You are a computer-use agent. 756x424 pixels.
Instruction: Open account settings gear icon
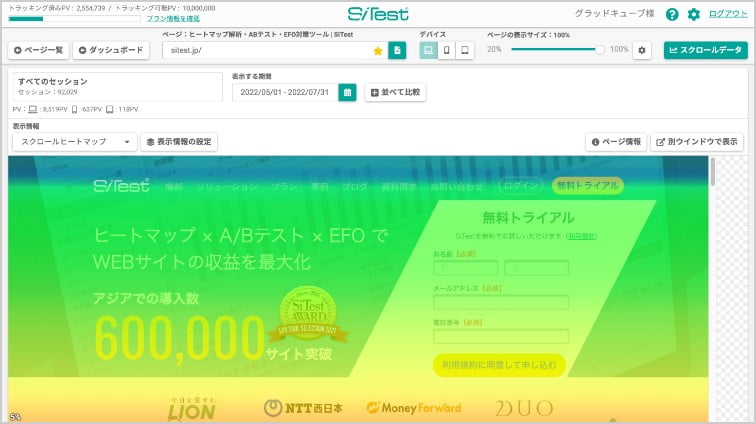tap(693, 14)
